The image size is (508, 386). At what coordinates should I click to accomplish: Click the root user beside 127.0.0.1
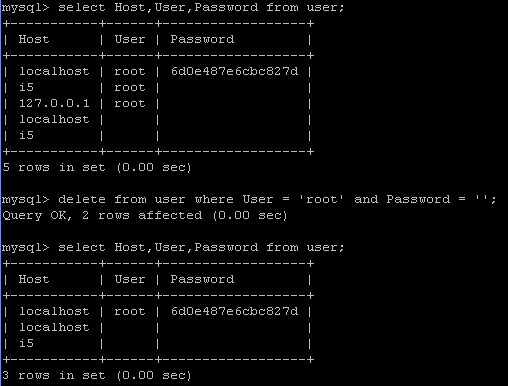(130, 103)
